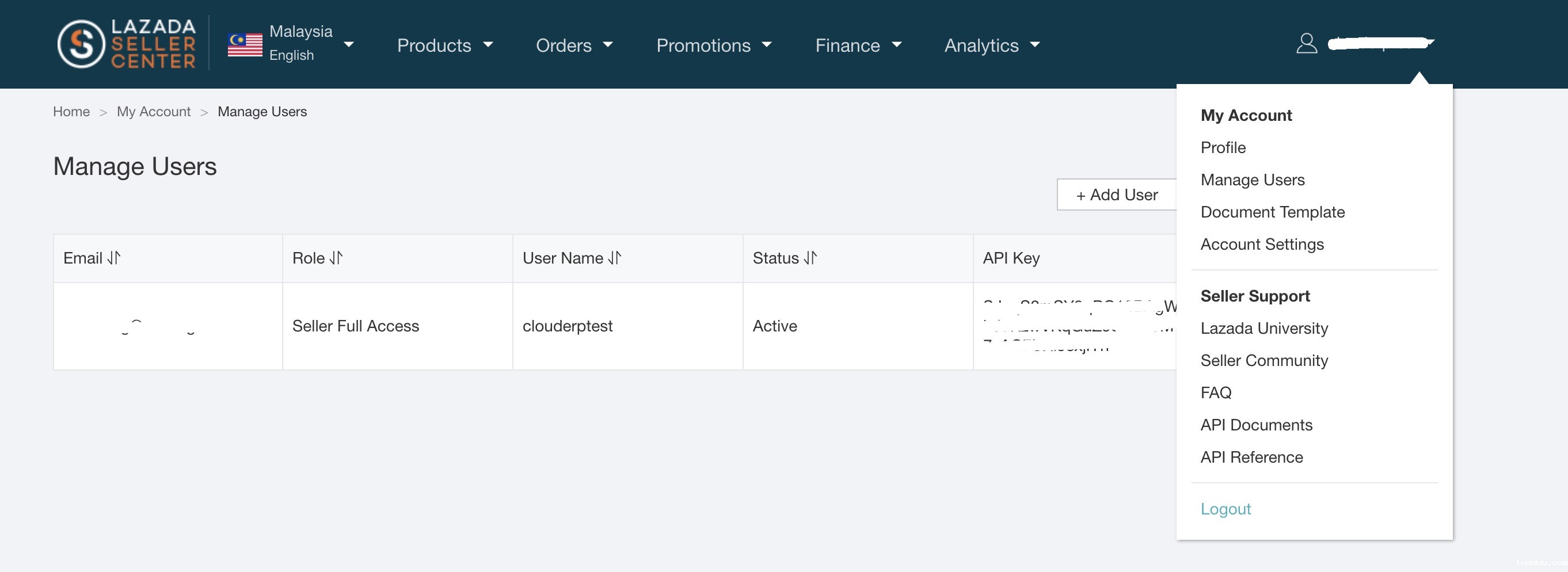1568x572 pixels.
Task: Click the Logout link
Action: (x=1225, y=509)
